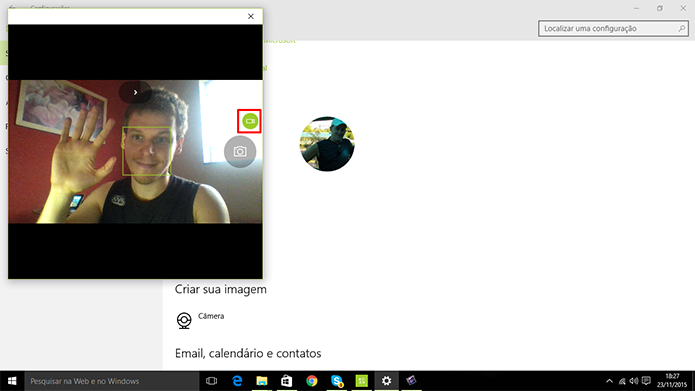Image resolution: width=695 pixels, height=391 pixels.
Task: Click the search magnifier icon in settings
Action: point(681,28)
